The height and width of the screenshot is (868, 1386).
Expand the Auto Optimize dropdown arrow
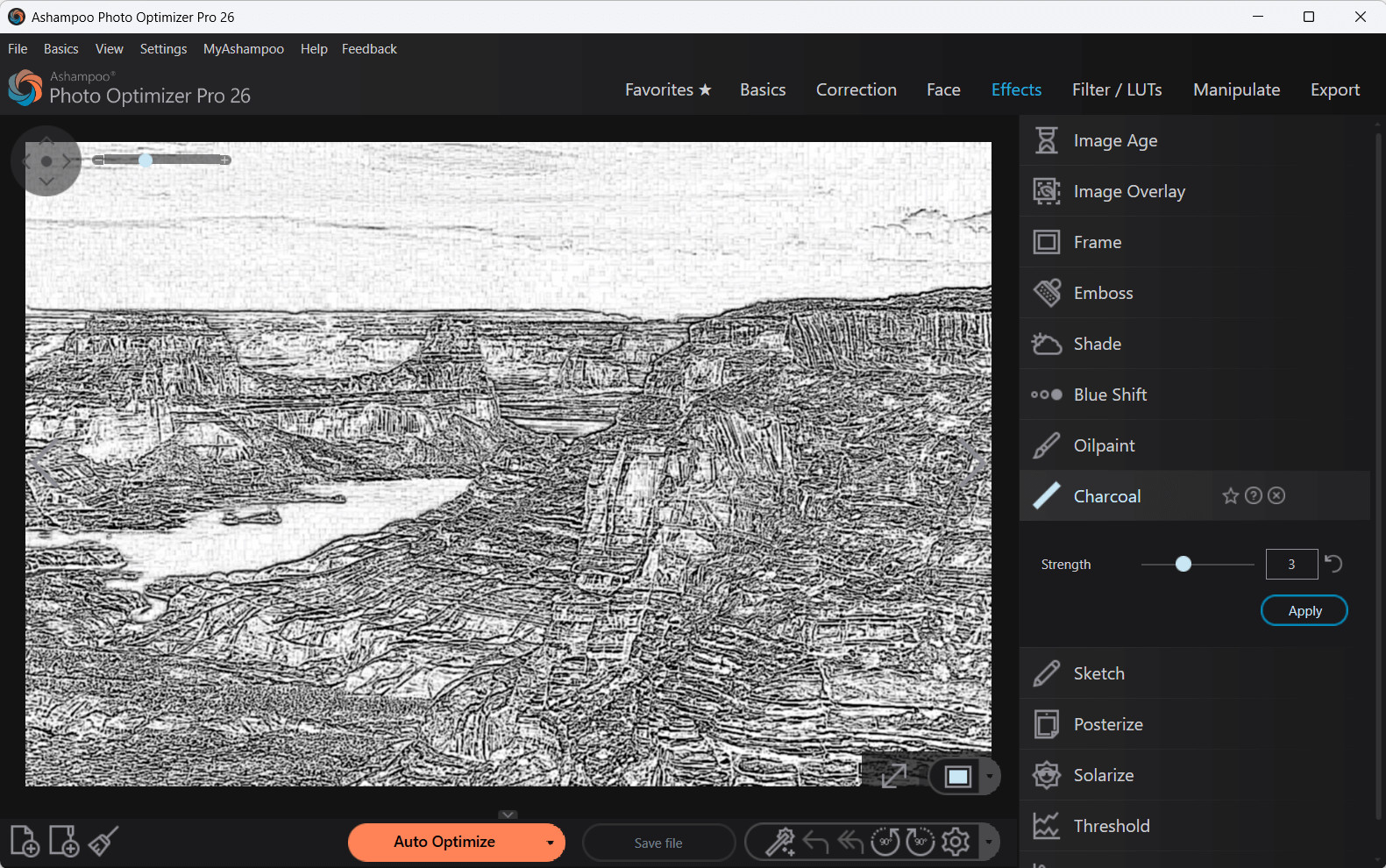pos(550,843)
